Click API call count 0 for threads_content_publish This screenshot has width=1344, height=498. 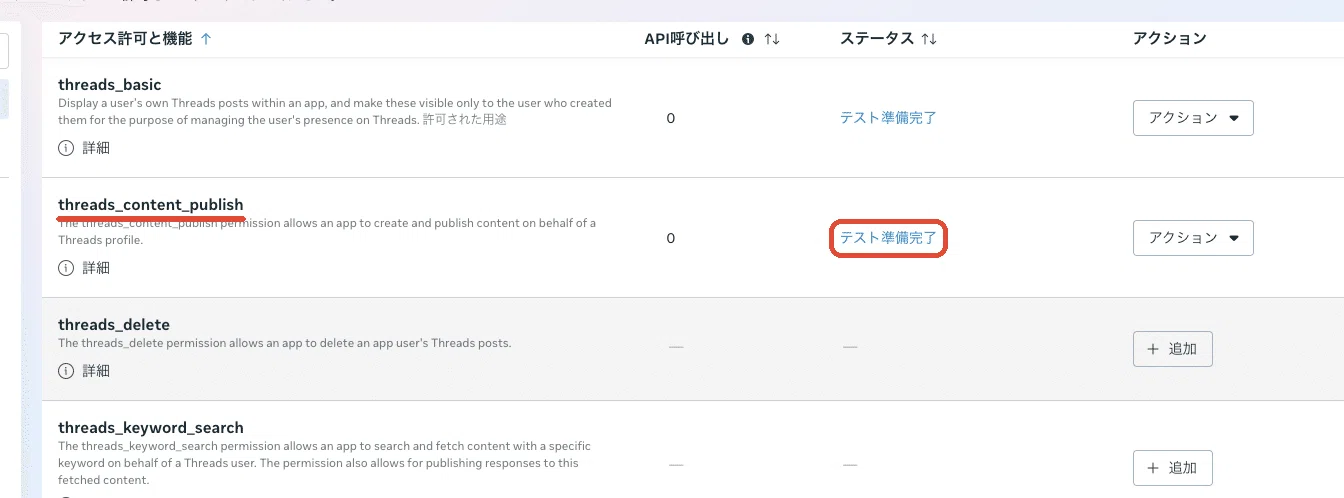click(x=671, y=238)
